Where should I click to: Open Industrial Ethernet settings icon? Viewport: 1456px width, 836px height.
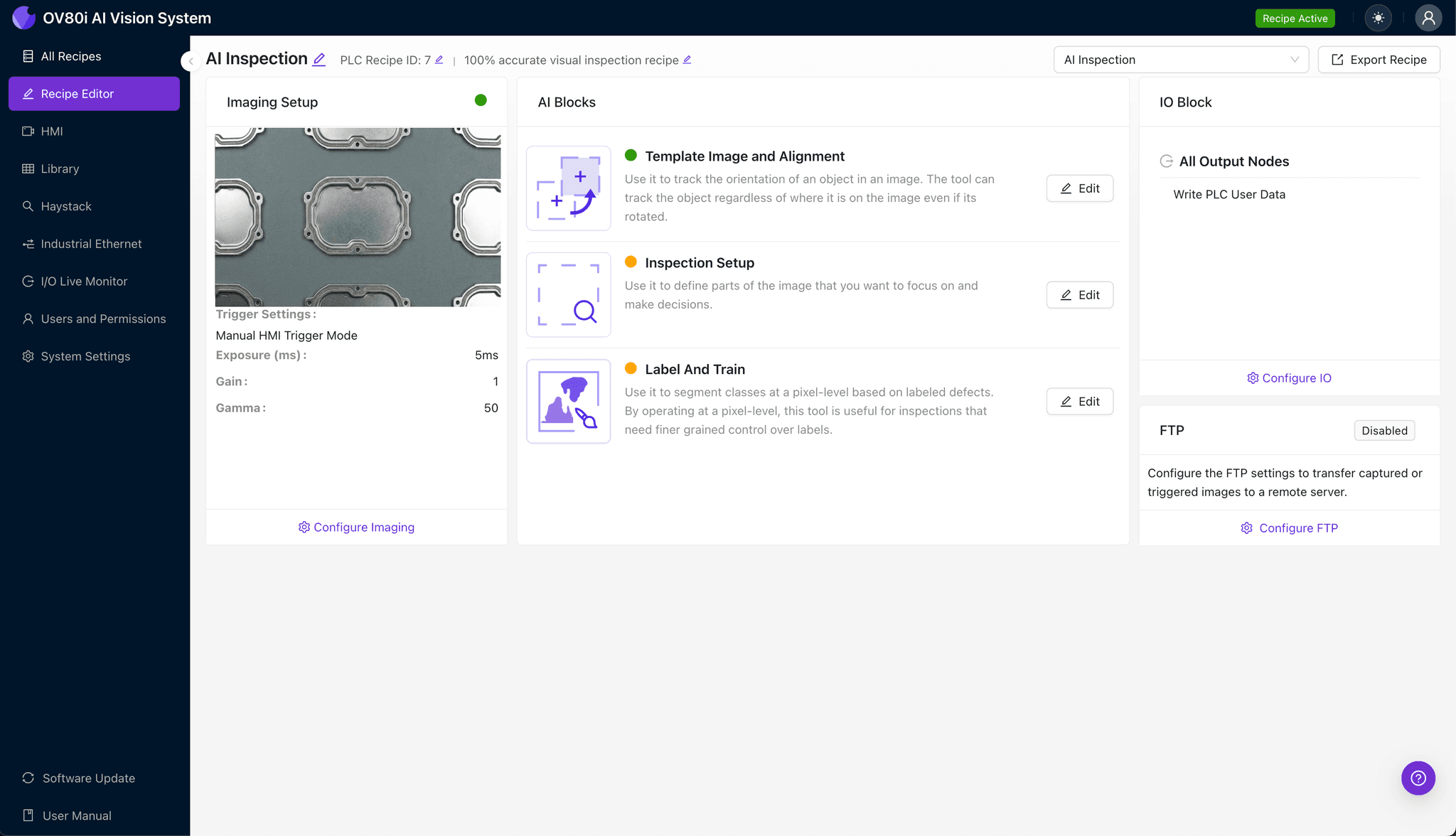28,244
